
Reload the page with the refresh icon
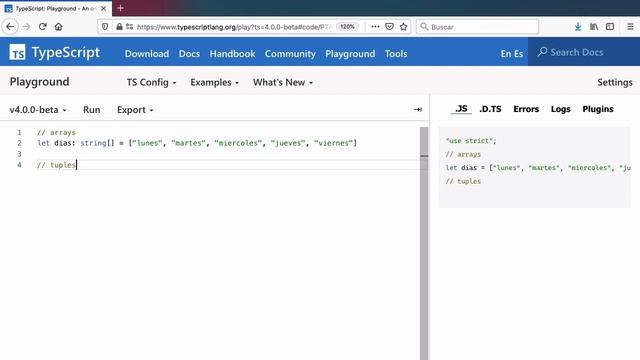click(42, 27)
